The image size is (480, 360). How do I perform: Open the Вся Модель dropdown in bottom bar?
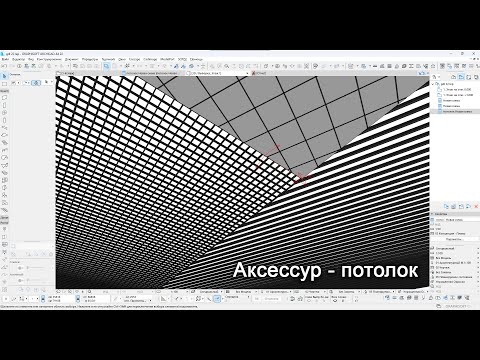point(245,292)
